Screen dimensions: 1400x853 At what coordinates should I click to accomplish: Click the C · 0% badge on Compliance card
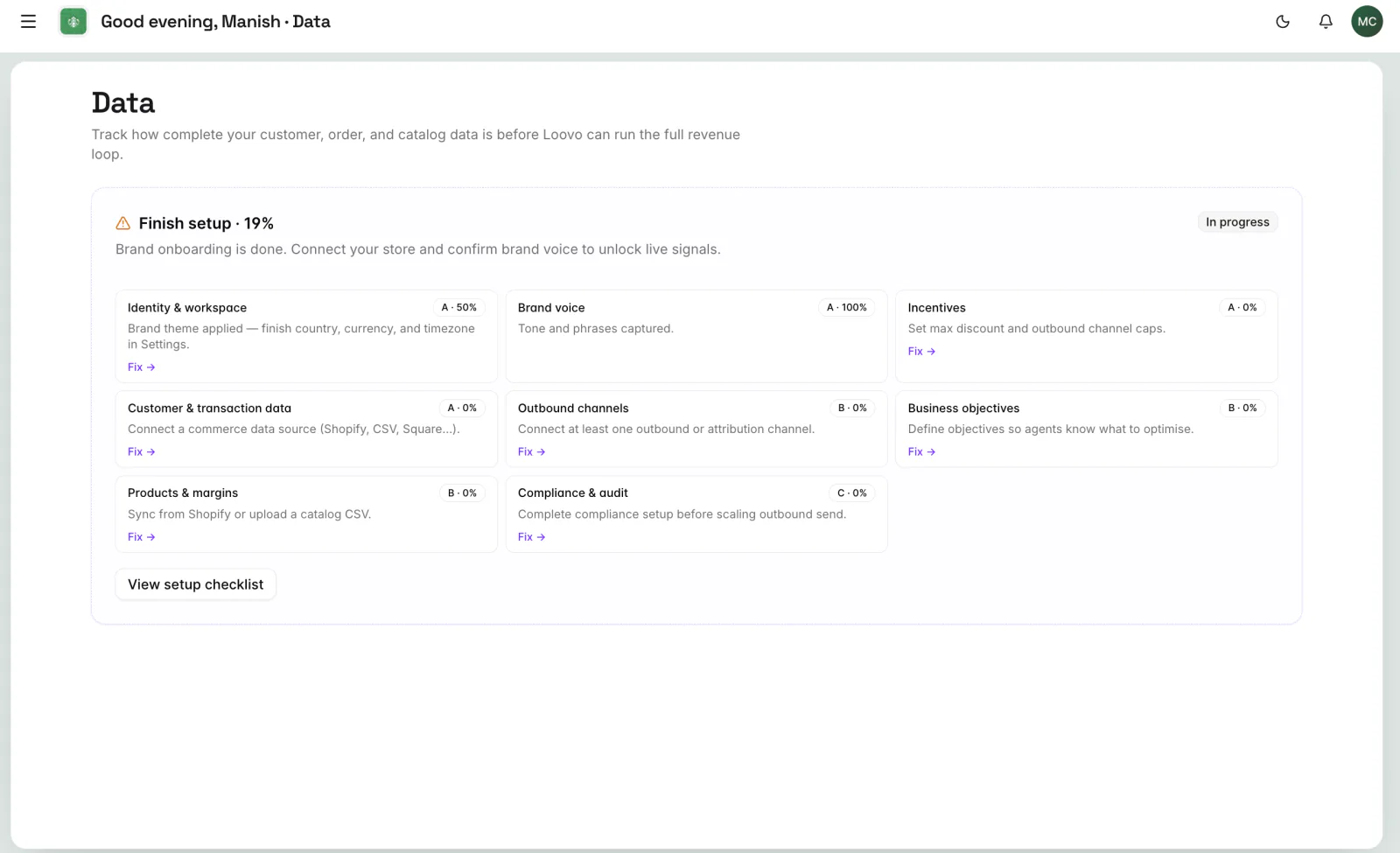(852, 493)
